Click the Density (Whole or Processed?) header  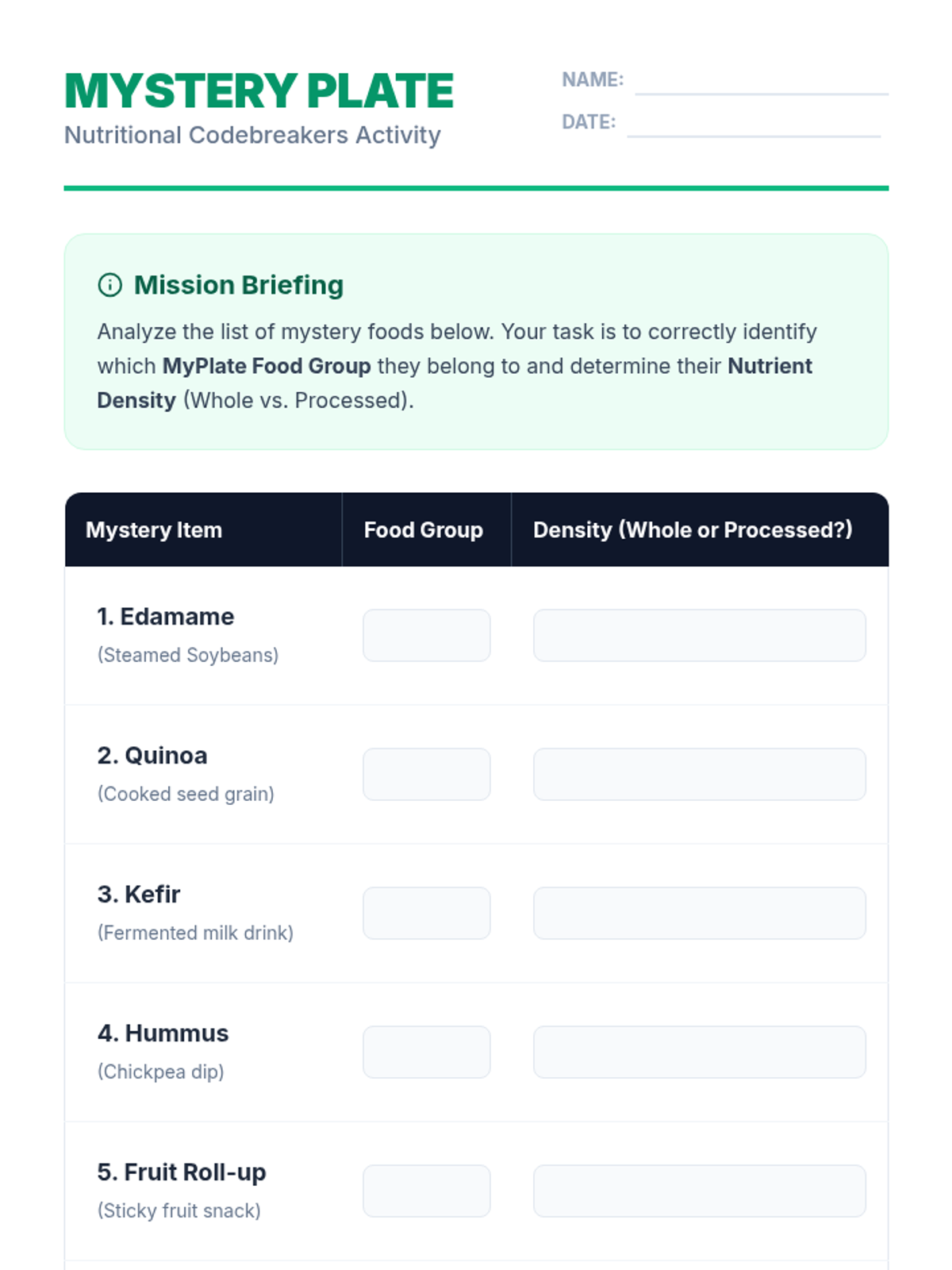pyautogui.click(x=693, y=529)
